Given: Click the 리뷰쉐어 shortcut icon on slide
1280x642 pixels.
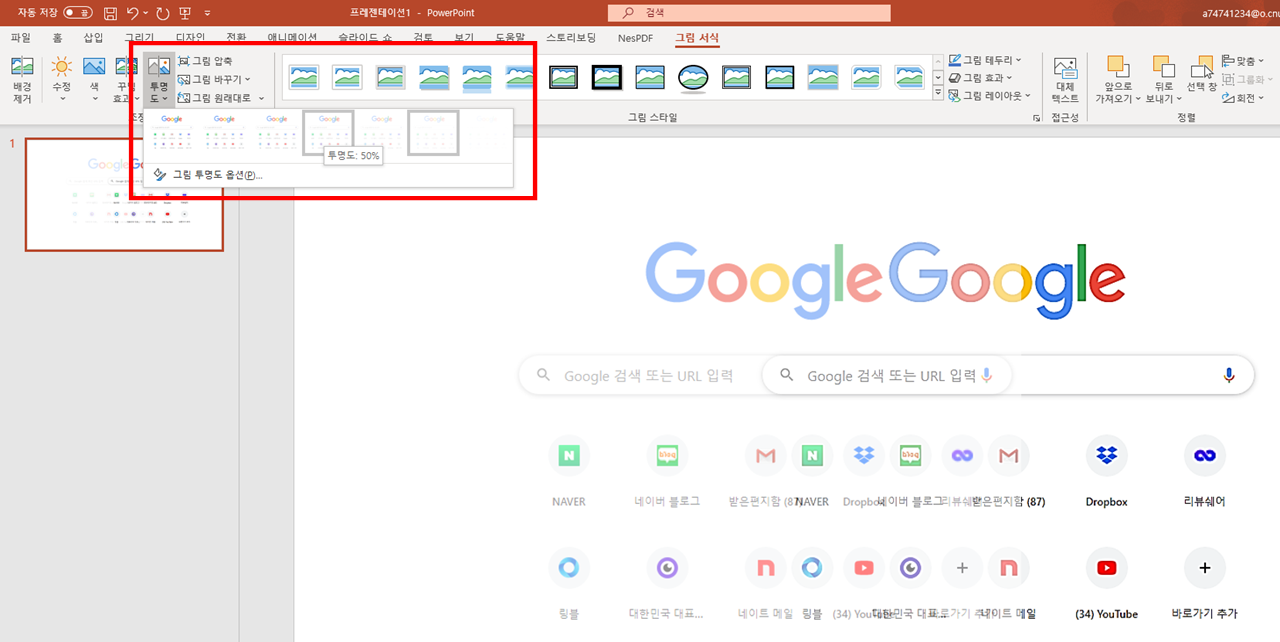Looking at the screenshot, I should click(x=1204, y=455).
